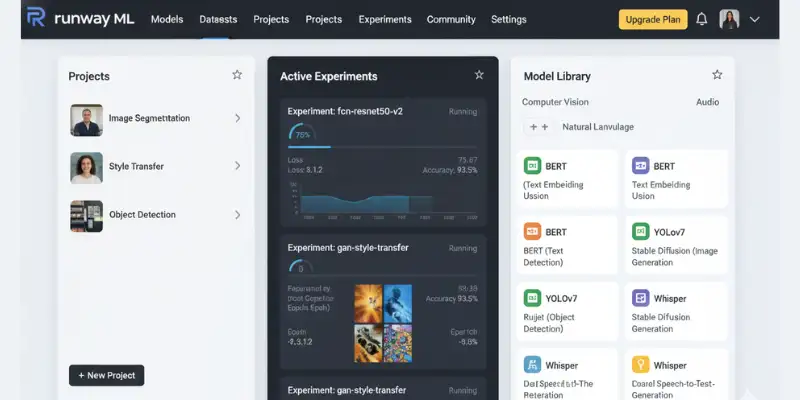The height and width of the screenshot is (400, 800).
Task: Expand the Style Transfer row chevron
Action: (237, 166)
